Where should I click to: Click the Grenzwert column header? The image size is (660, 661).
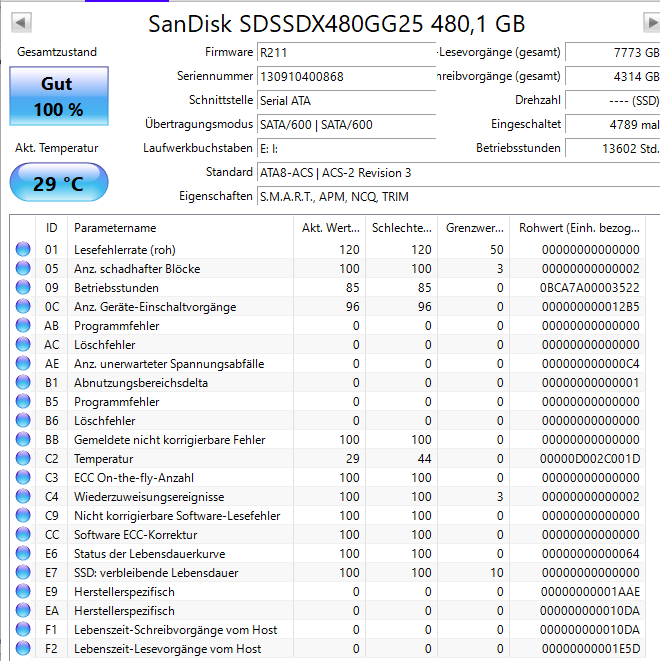click(x=474, y=227)
